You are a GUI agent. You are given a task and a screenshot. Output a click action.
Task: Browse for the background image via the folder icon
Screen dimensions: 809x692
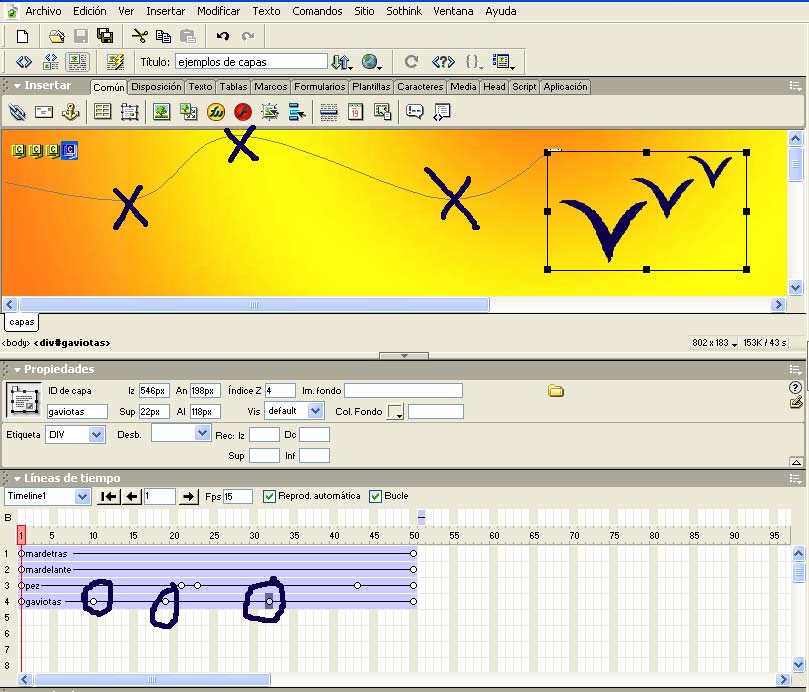(x=556, y=391)
